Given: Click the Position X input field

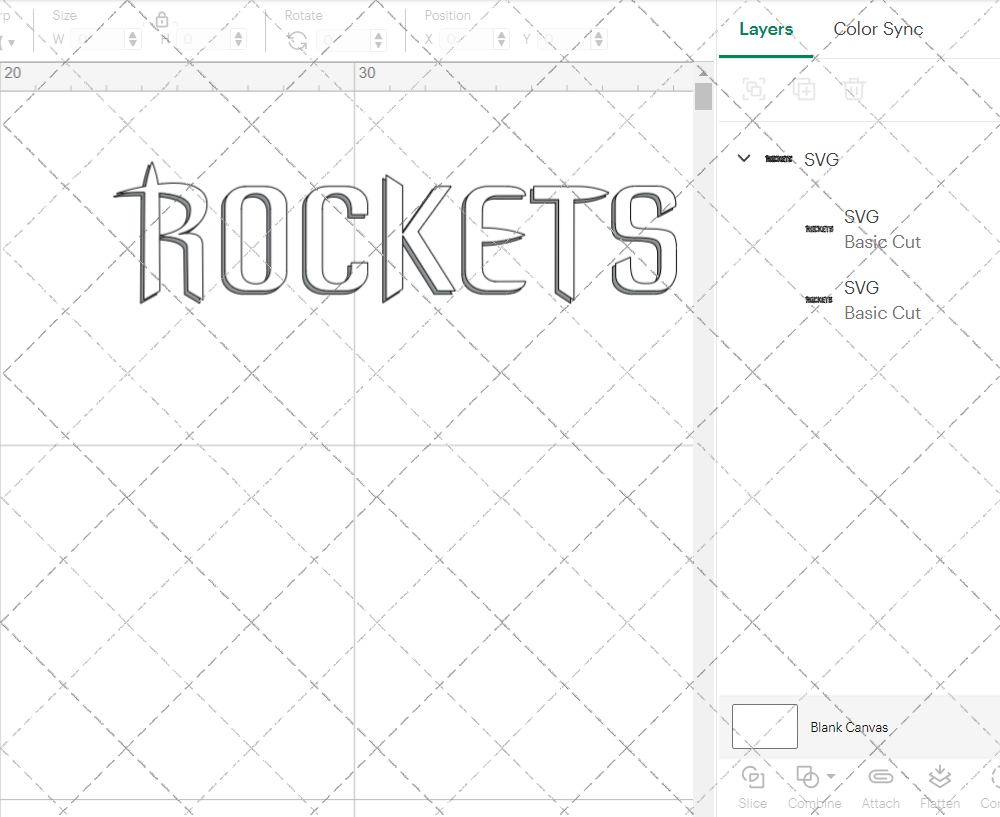Looking at the screenshot, I should click(466, 40).
